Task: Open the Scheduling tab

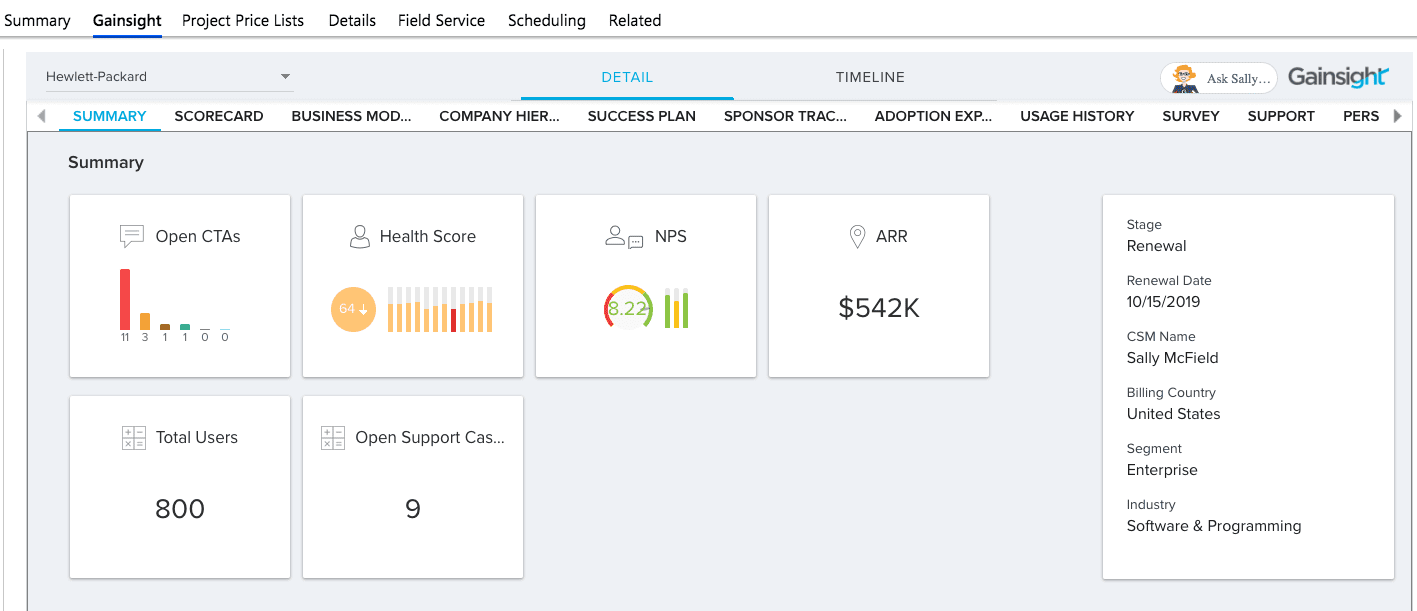Action: [x=547, y=20]
